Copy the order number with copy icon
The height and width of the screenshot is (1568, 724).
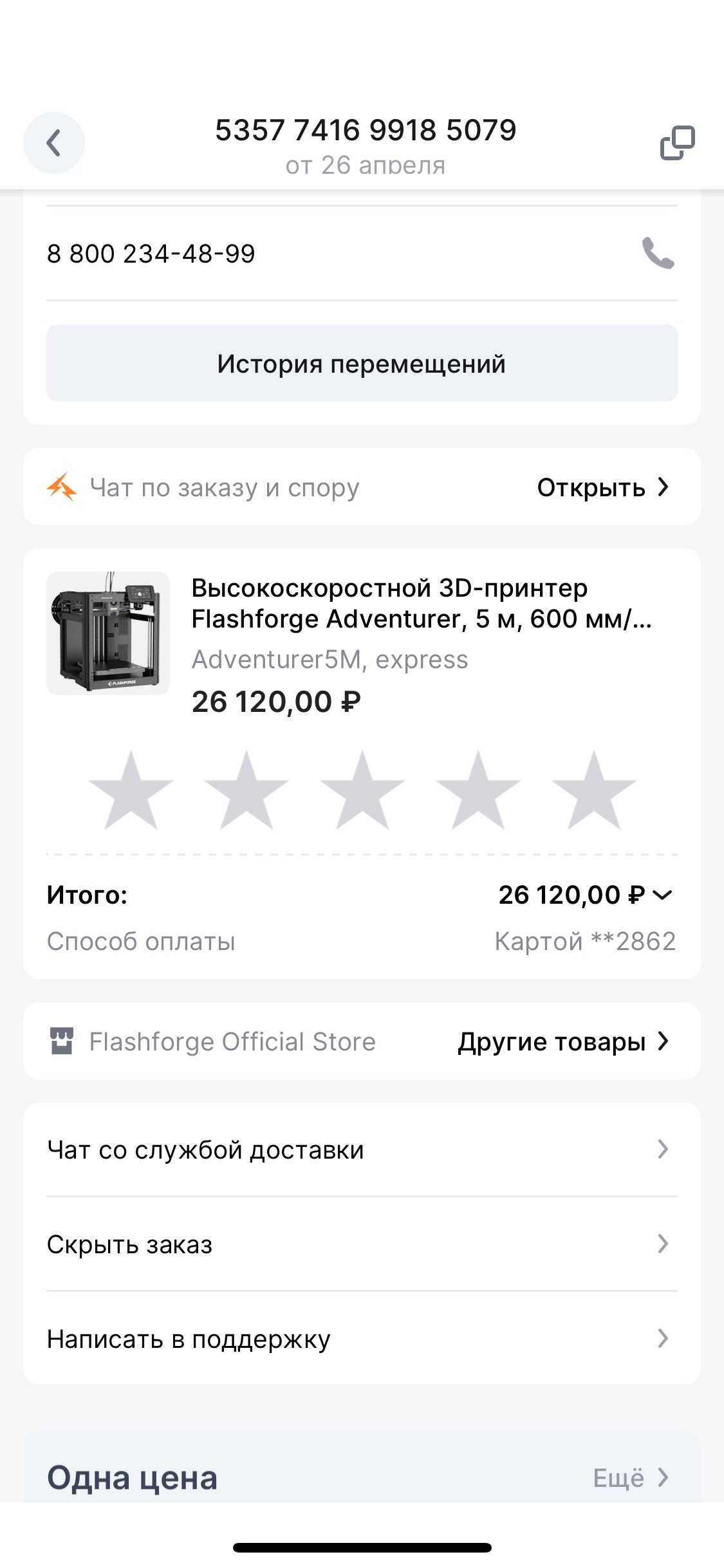(677, 143)
